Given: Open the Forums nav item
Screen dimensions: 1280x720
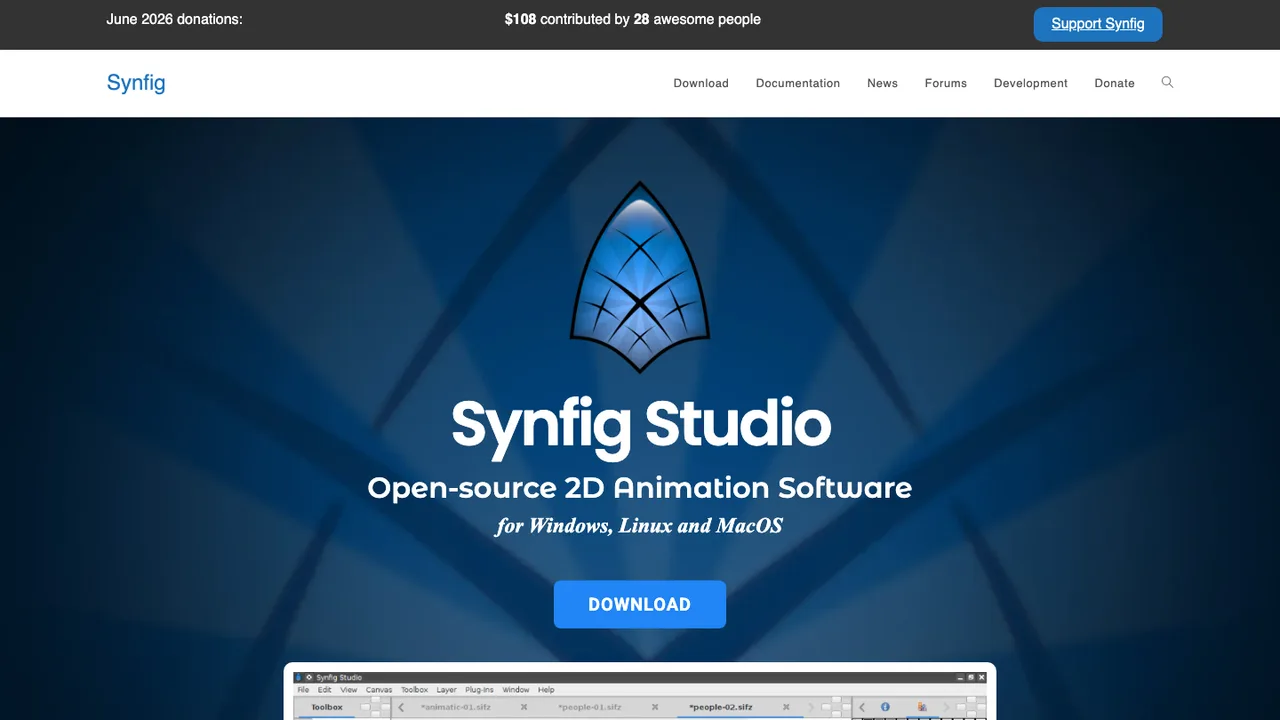Looking at the screenshot, I should click(946, 83).
